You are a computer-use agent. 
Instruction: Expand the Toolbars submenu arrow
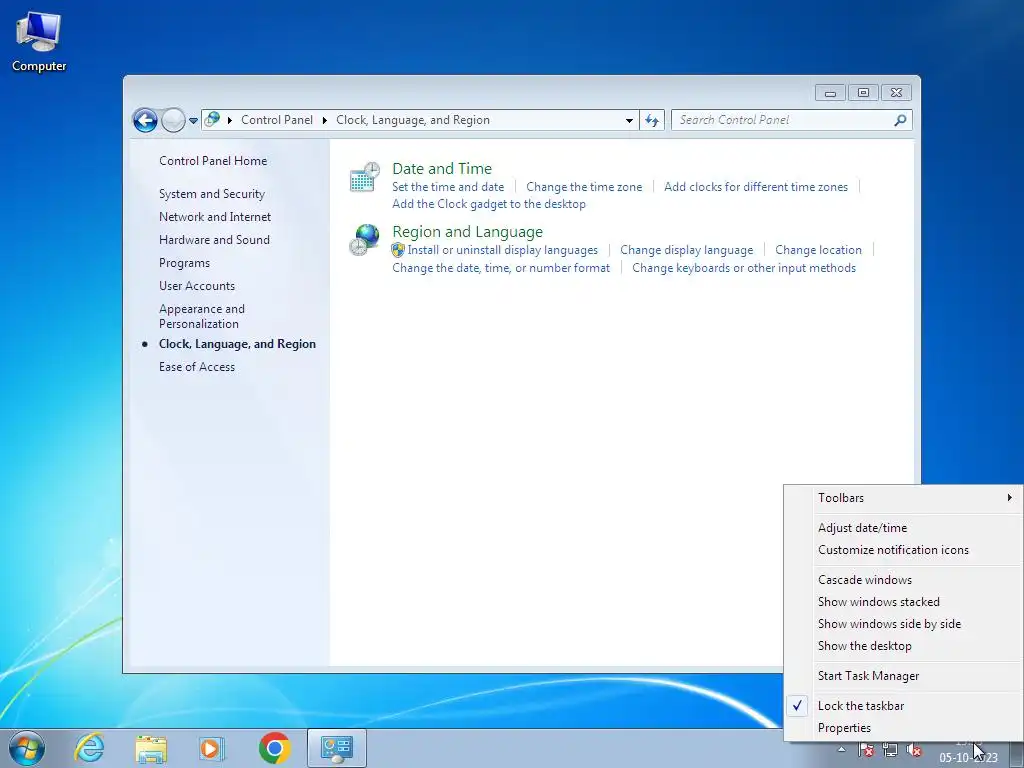point(1010,498)
